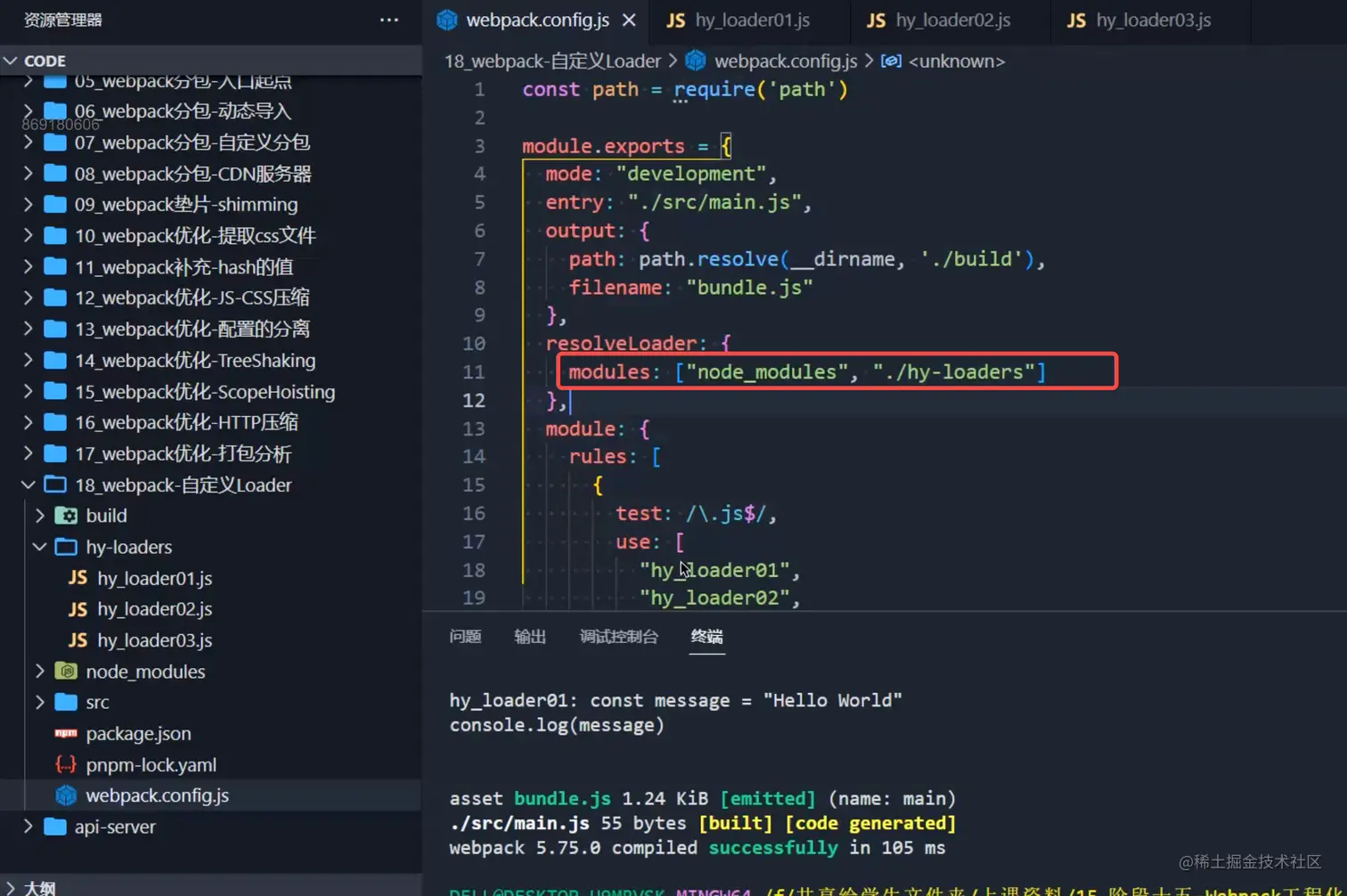
Task: Click the npm icon beside package.json
Action: coord(66,734)
